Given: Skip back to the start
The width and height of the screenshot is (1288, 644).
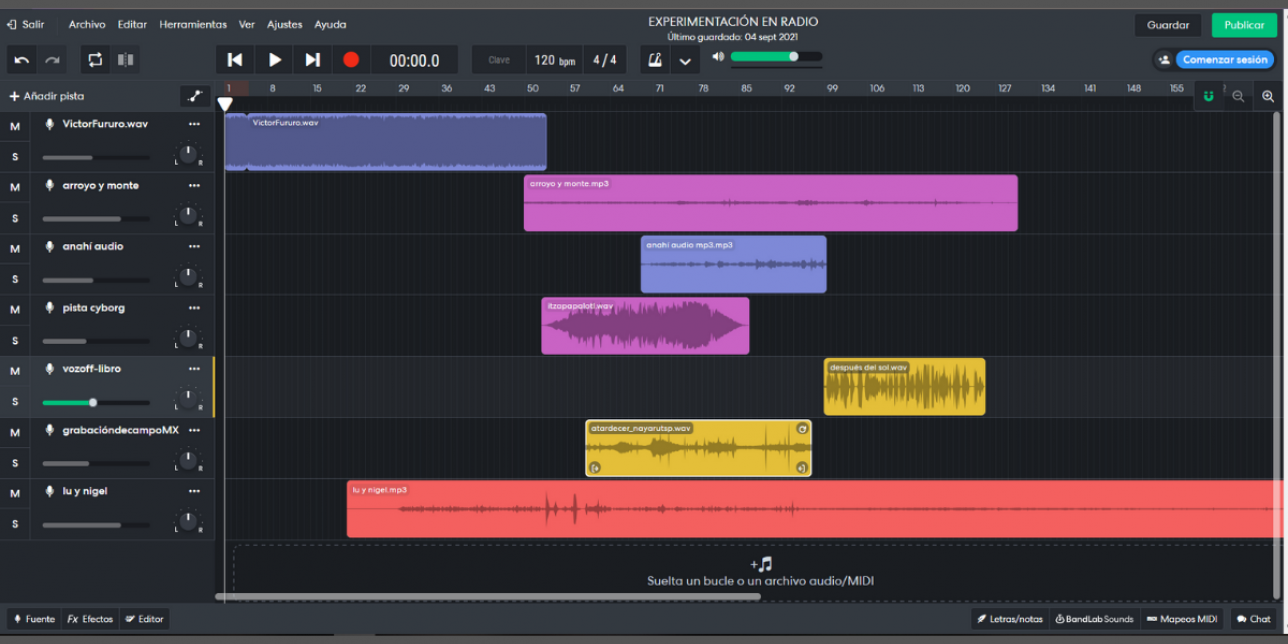Looking at the screenshot, I should [x=235, y=60].
